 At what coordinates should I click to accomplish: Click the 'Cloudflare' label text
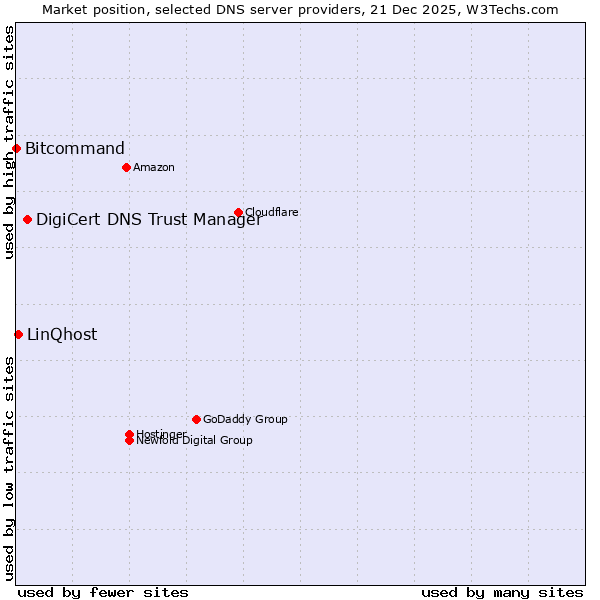click(272, 212)
